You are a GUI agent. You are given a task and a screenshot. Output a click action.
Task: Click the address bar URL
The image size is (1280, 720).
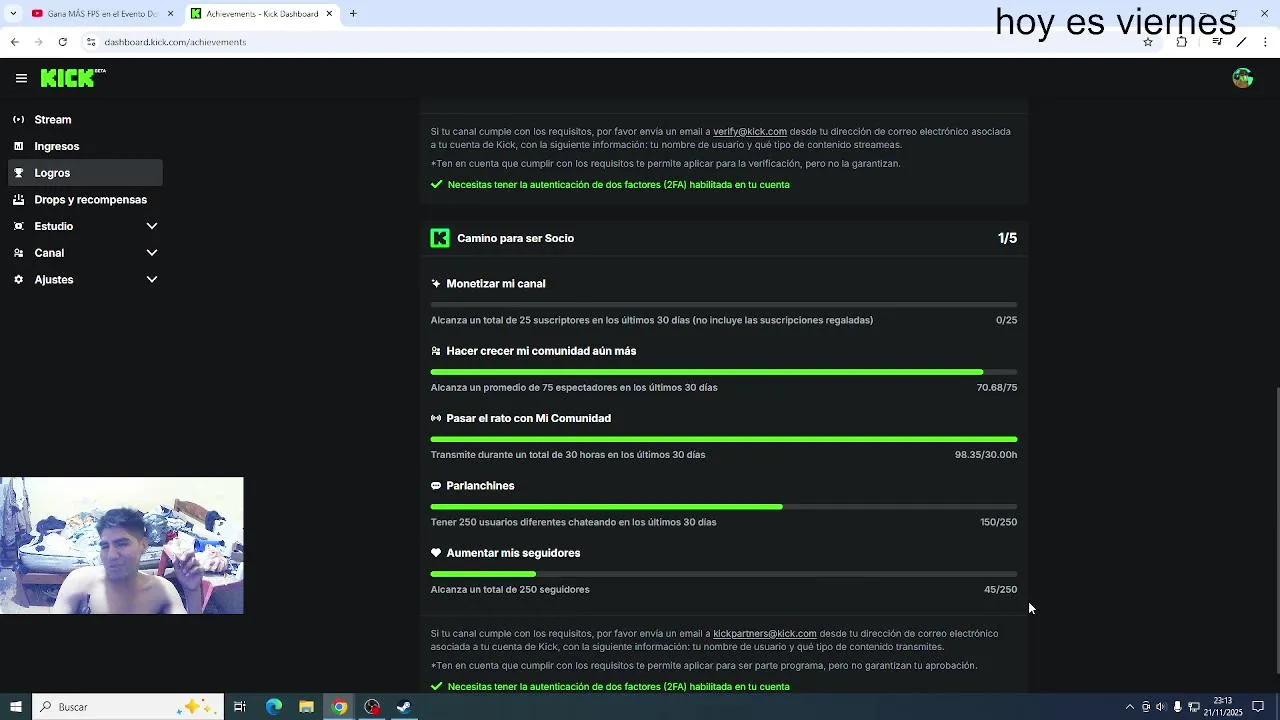click(x=175, y=42)
